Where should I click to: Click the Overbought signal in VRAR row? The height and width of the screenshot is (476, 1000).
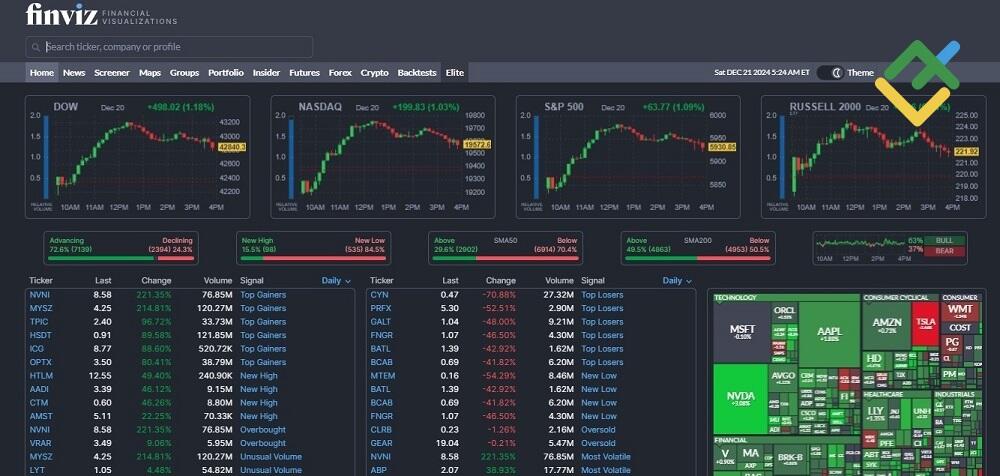click(x=263, y=443)
